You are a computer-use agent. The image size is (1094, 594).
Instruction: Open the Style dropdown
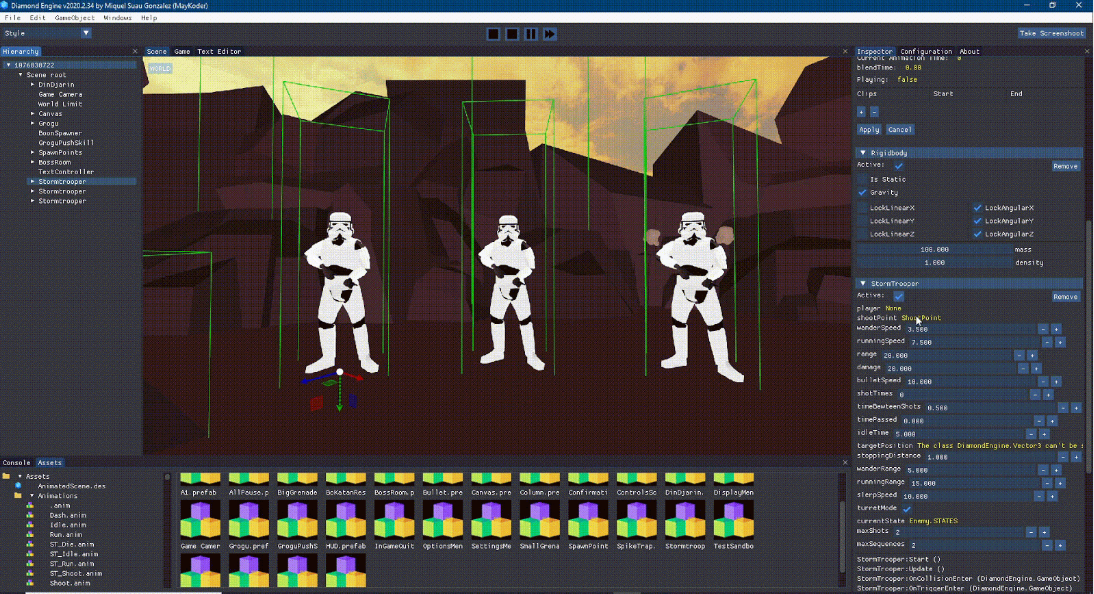coord(86,33)
